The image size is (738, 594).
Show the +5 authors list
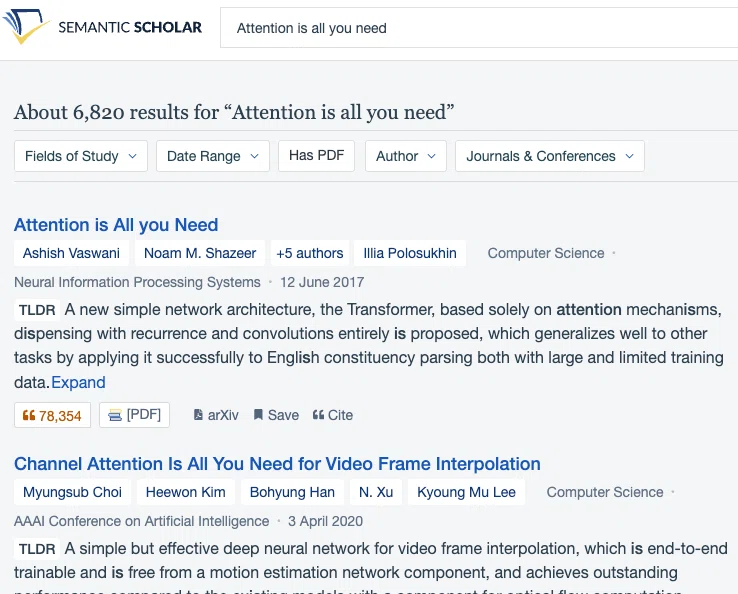coord(310,253)
